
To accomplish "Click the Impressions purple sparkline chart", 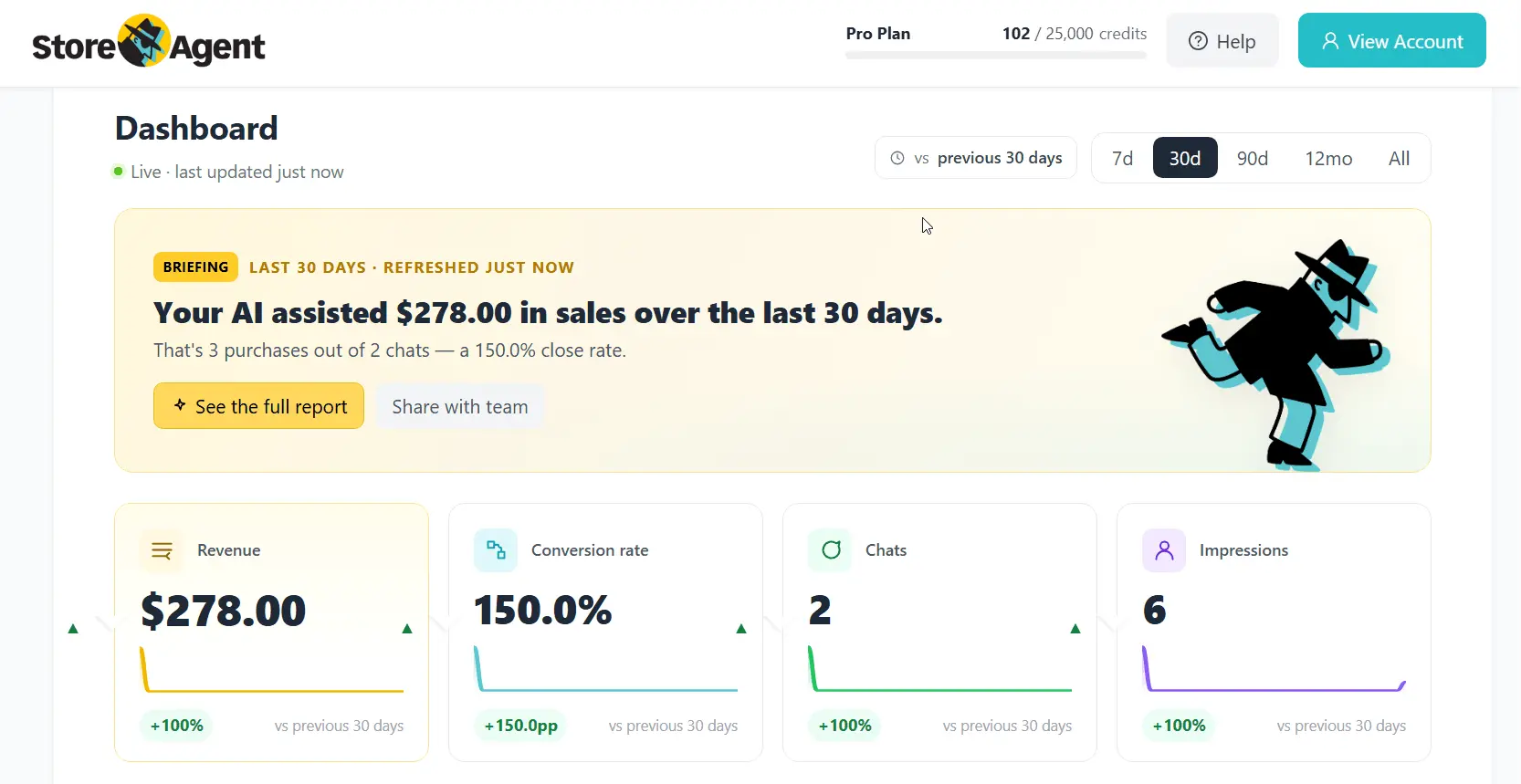I will (x=1274, y=669).
